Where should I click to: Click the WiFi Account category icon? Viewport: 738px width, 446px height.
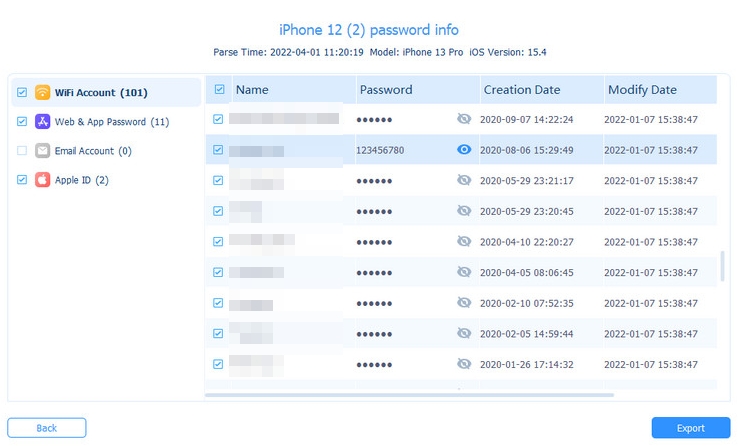[x=43, y=93]
